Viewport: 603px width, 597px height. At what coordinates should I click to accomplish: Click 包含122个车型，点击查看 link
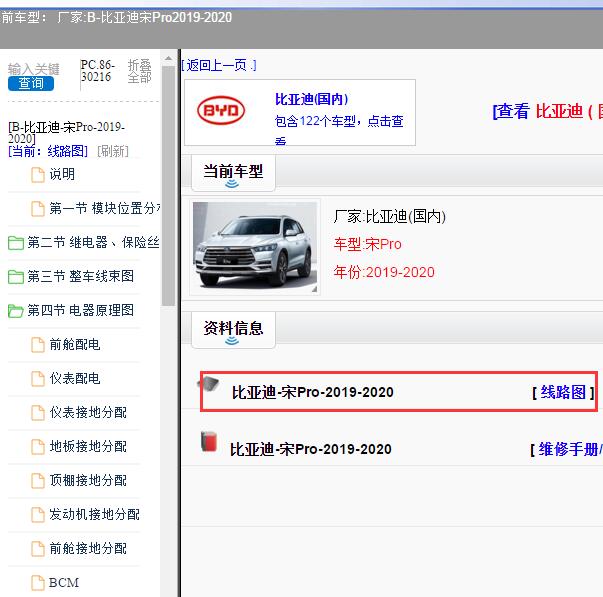tap(339, 128)
